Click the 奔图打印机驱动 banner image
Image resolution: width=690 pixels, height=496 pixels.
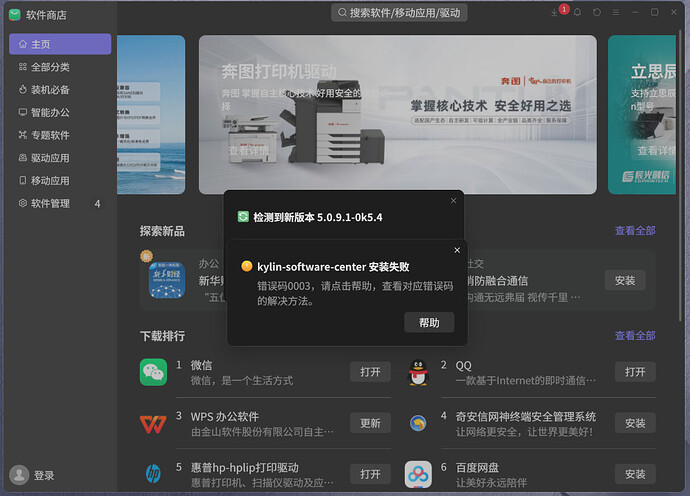click(398, 114)
